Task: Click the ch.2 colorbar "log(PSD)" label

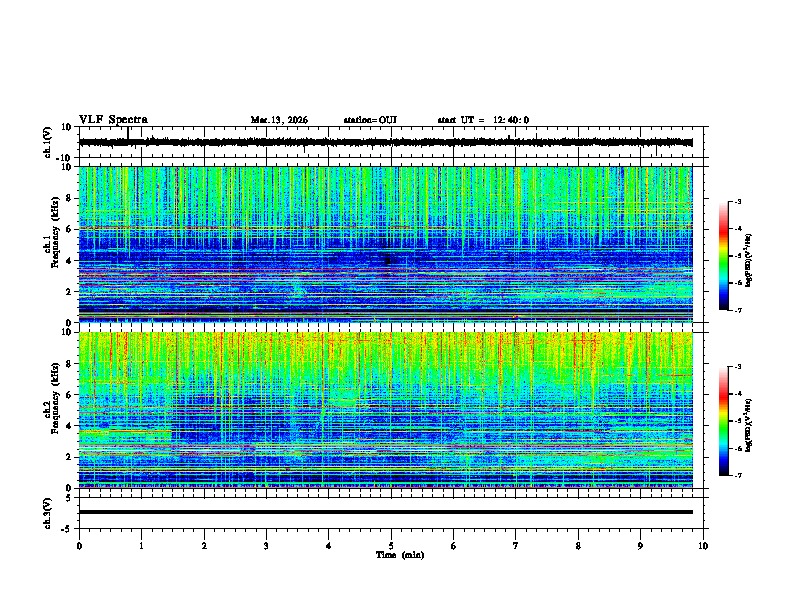Action: [748, 425]
